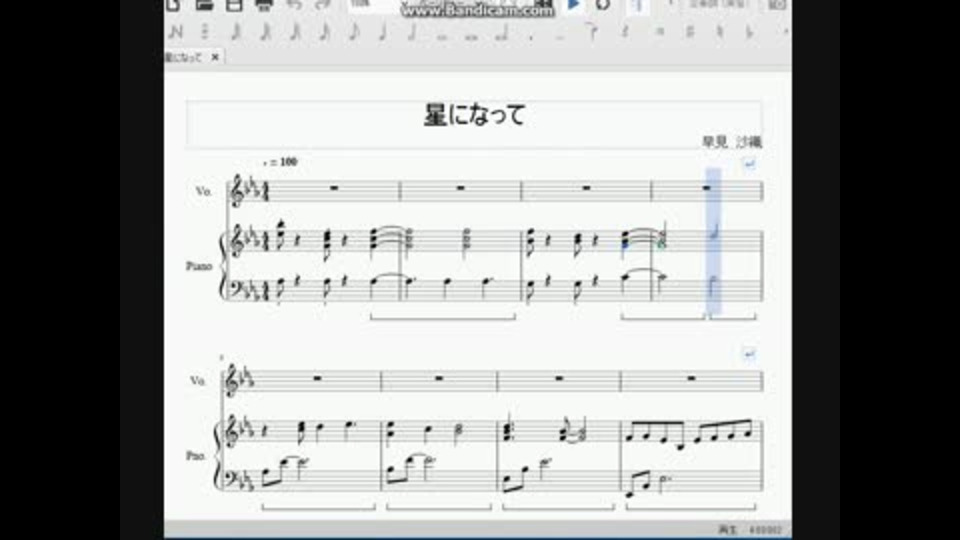
Task: Select the second system's line break marker
Action: click(749, 354)
